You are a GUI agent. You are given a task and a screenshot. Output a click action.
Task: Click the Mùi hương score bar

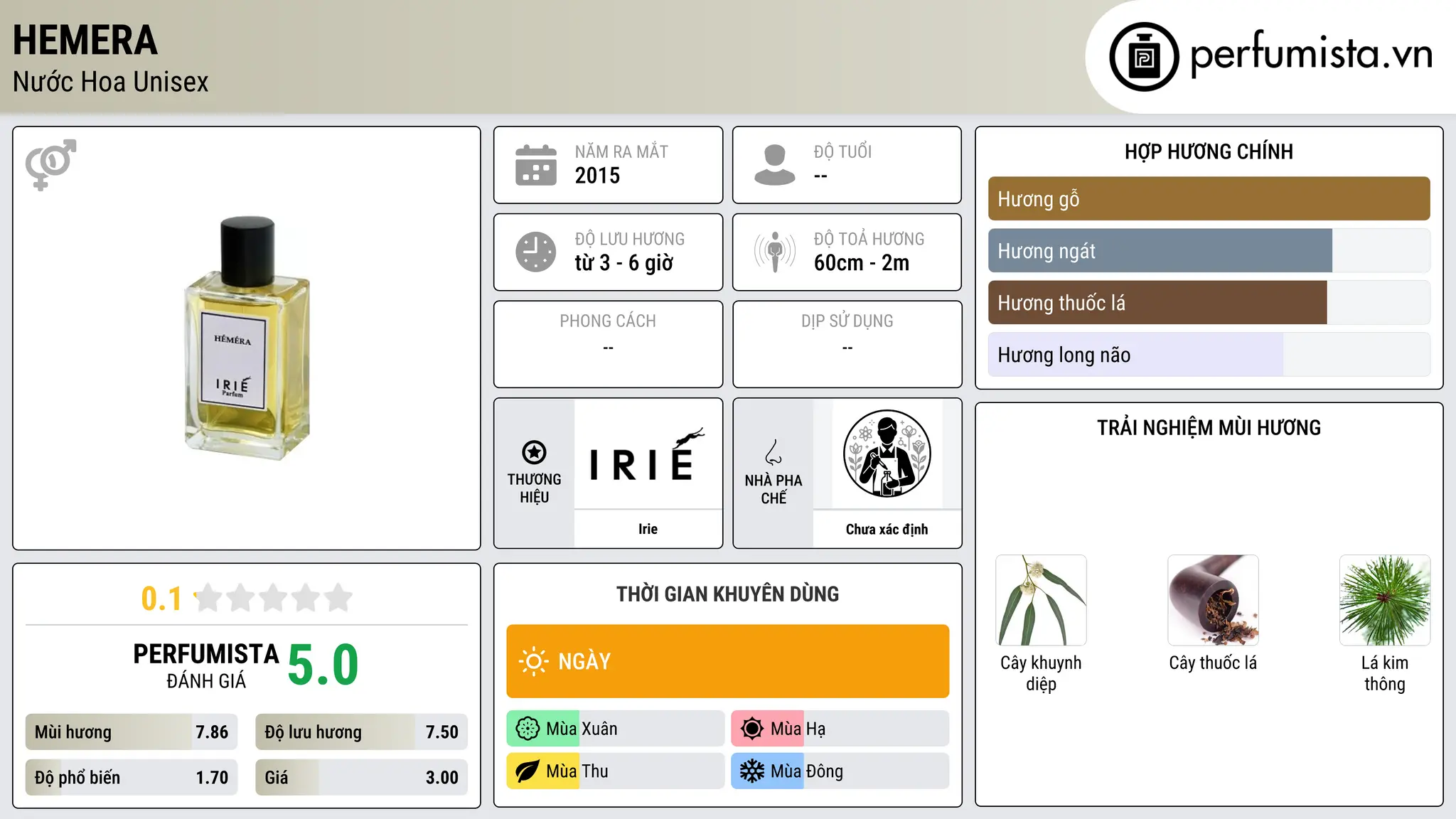point(132,732)
